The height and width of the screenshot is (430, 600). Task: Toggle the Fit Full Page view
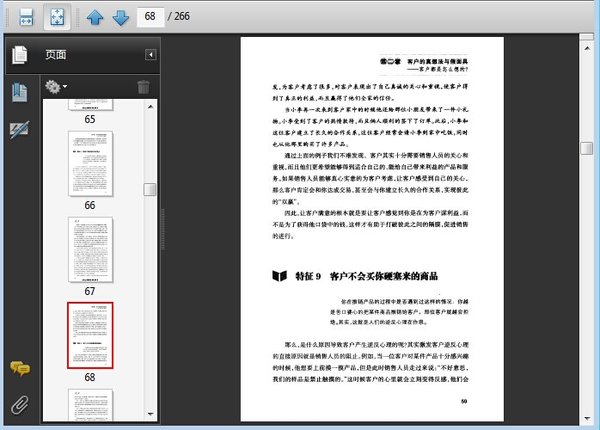pyautogui.click(x=59, y=17)
